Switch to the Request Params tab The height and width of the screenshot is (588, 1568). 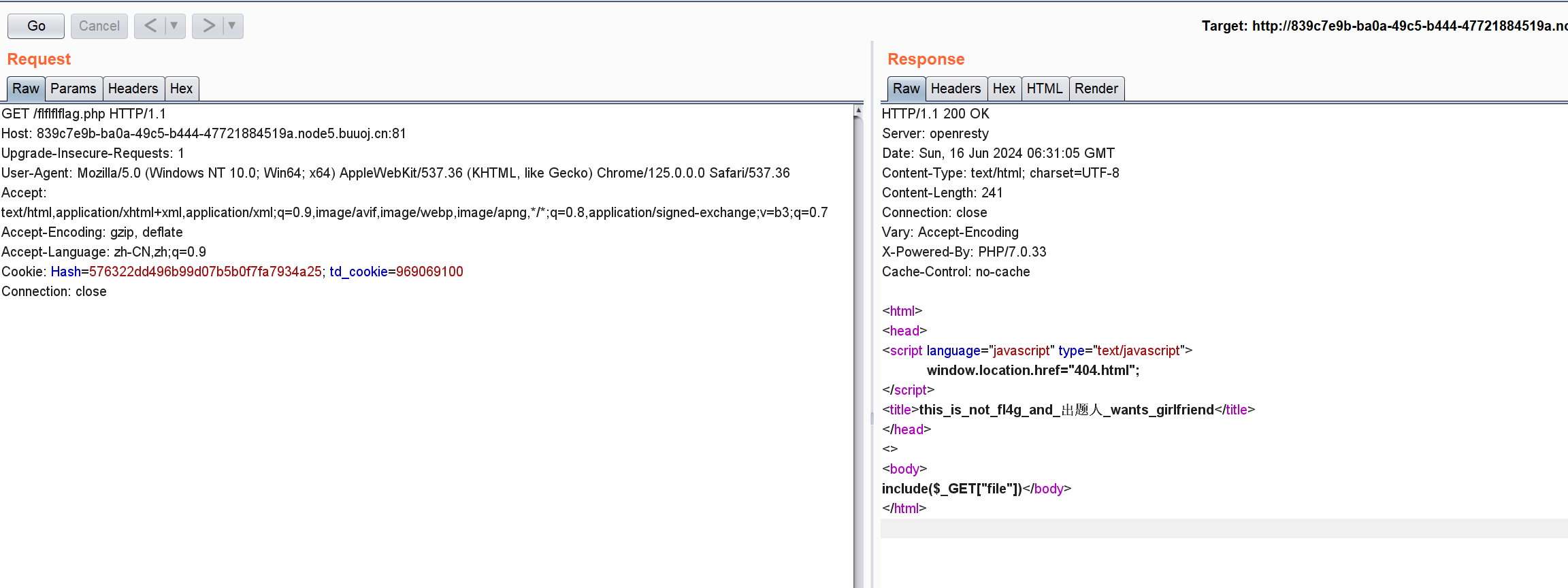click(73, 88)
